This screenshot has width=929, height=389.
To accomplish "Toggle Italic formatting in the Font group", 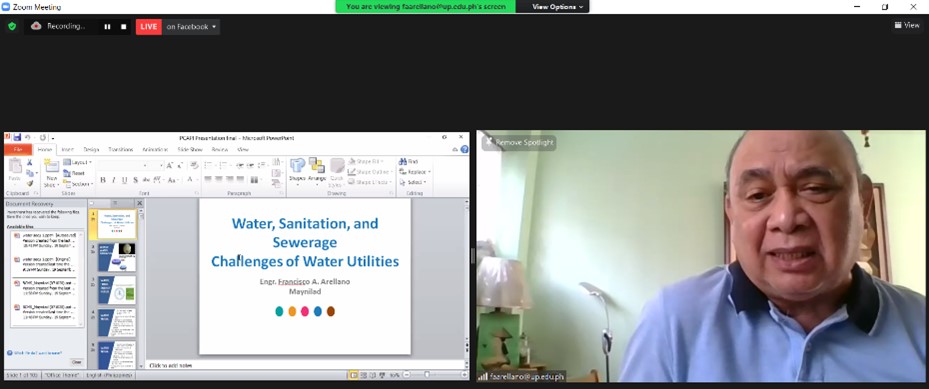I will click(113, 180).
